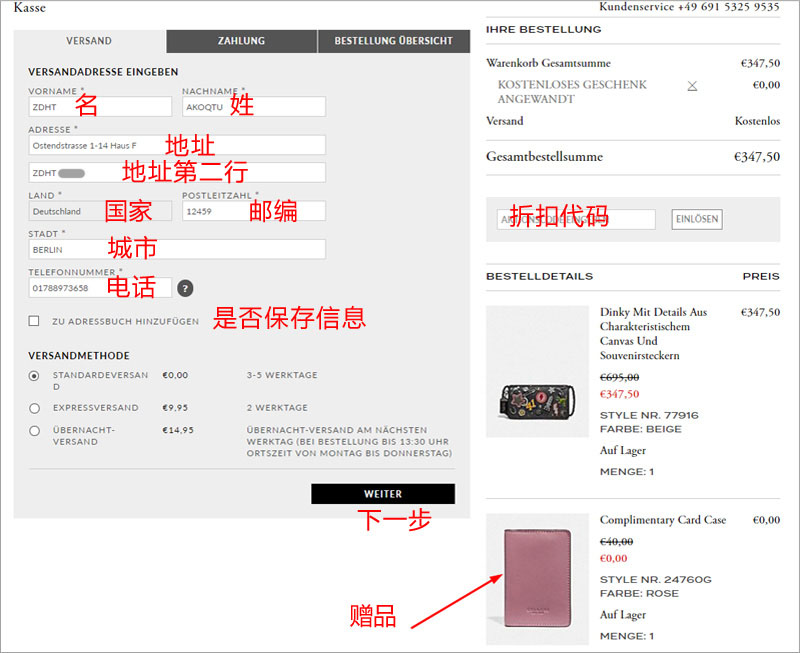
Task: Edit the first Adresse line field
Action: (x=177, y=145)
